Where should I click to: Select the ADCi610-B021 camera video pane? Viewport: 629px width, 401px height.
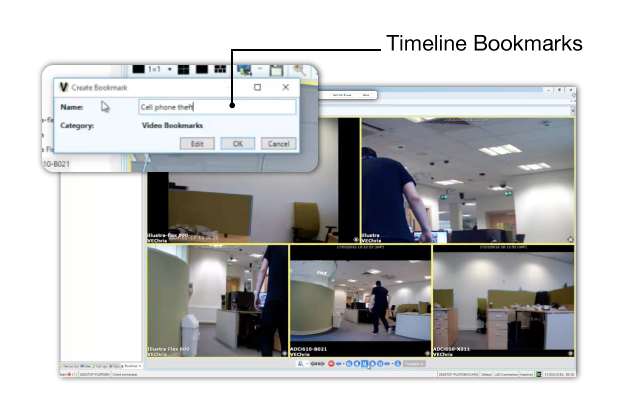360,300
